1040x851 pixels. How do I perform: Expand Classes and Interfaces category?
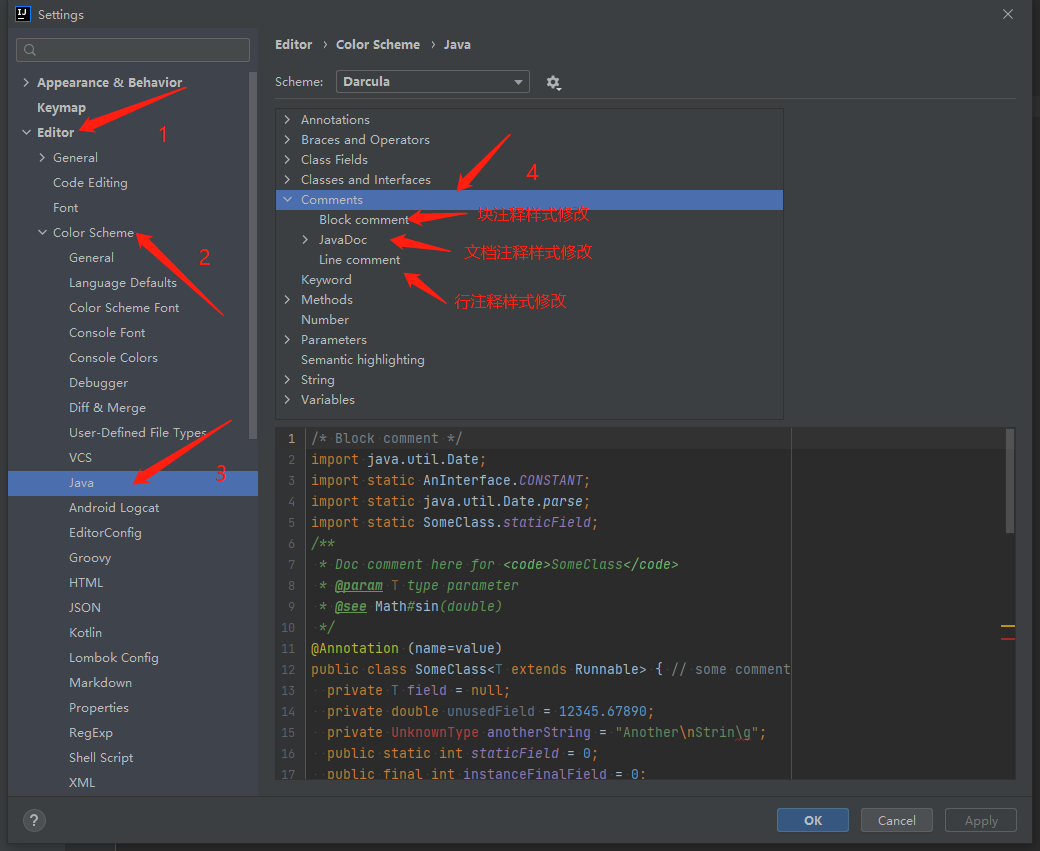(x=287, y=179)
